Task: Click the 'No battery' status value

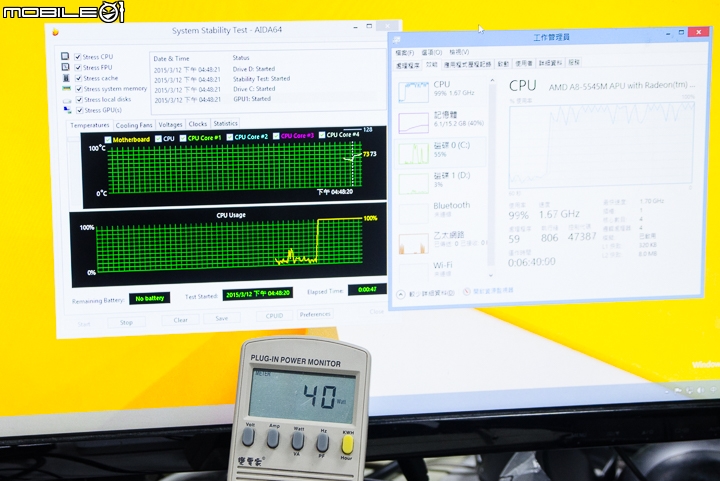Action: 150,298
